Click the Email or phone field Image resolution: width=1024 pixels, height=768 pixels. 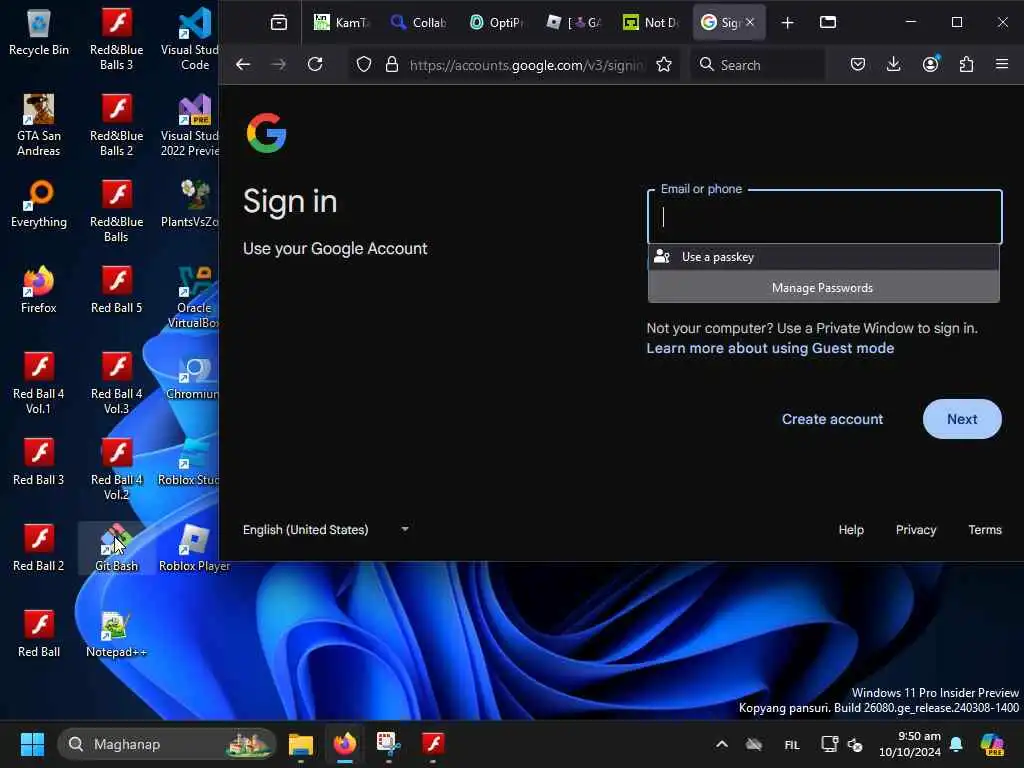pos(824,217)
